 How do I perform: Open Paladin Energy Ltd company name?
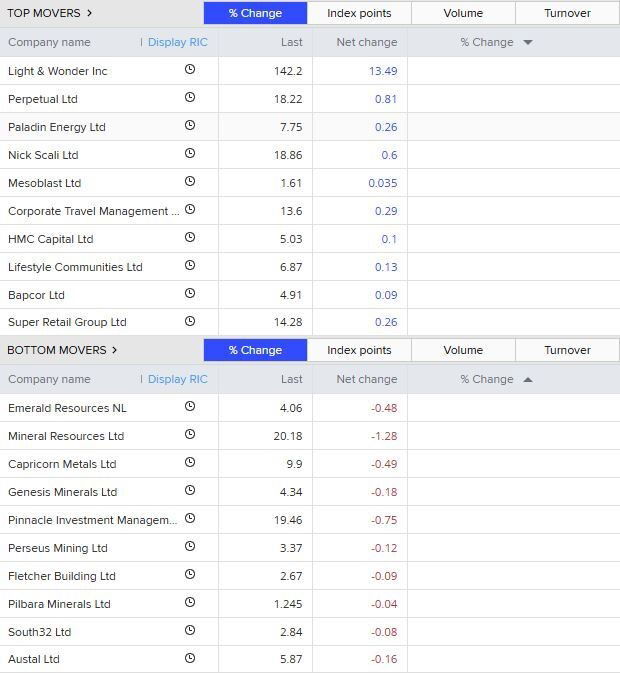[57, 127]
